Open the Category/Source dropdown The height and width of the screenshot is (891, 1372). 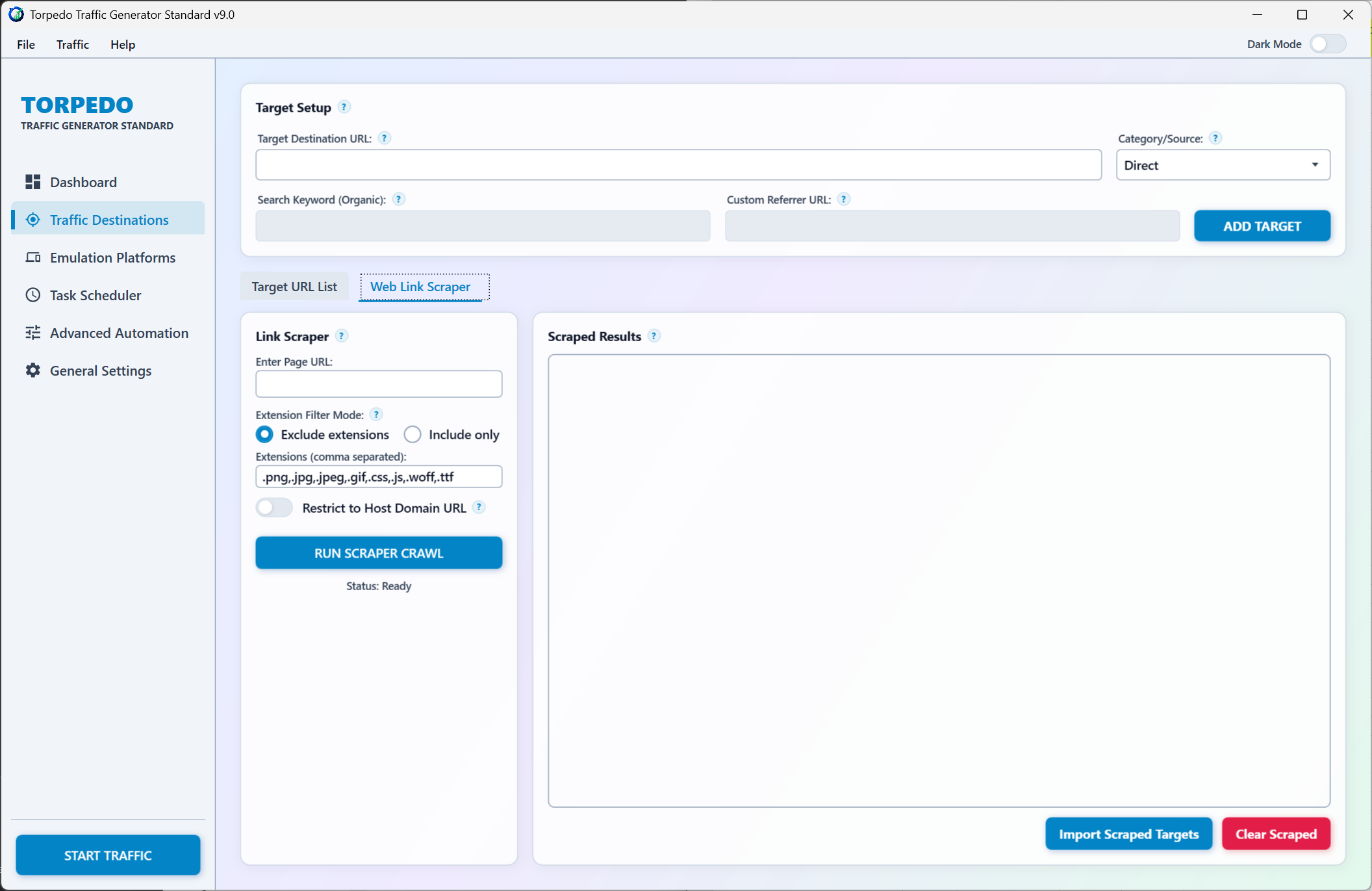pyautogui.click(x=1223, y=165)
